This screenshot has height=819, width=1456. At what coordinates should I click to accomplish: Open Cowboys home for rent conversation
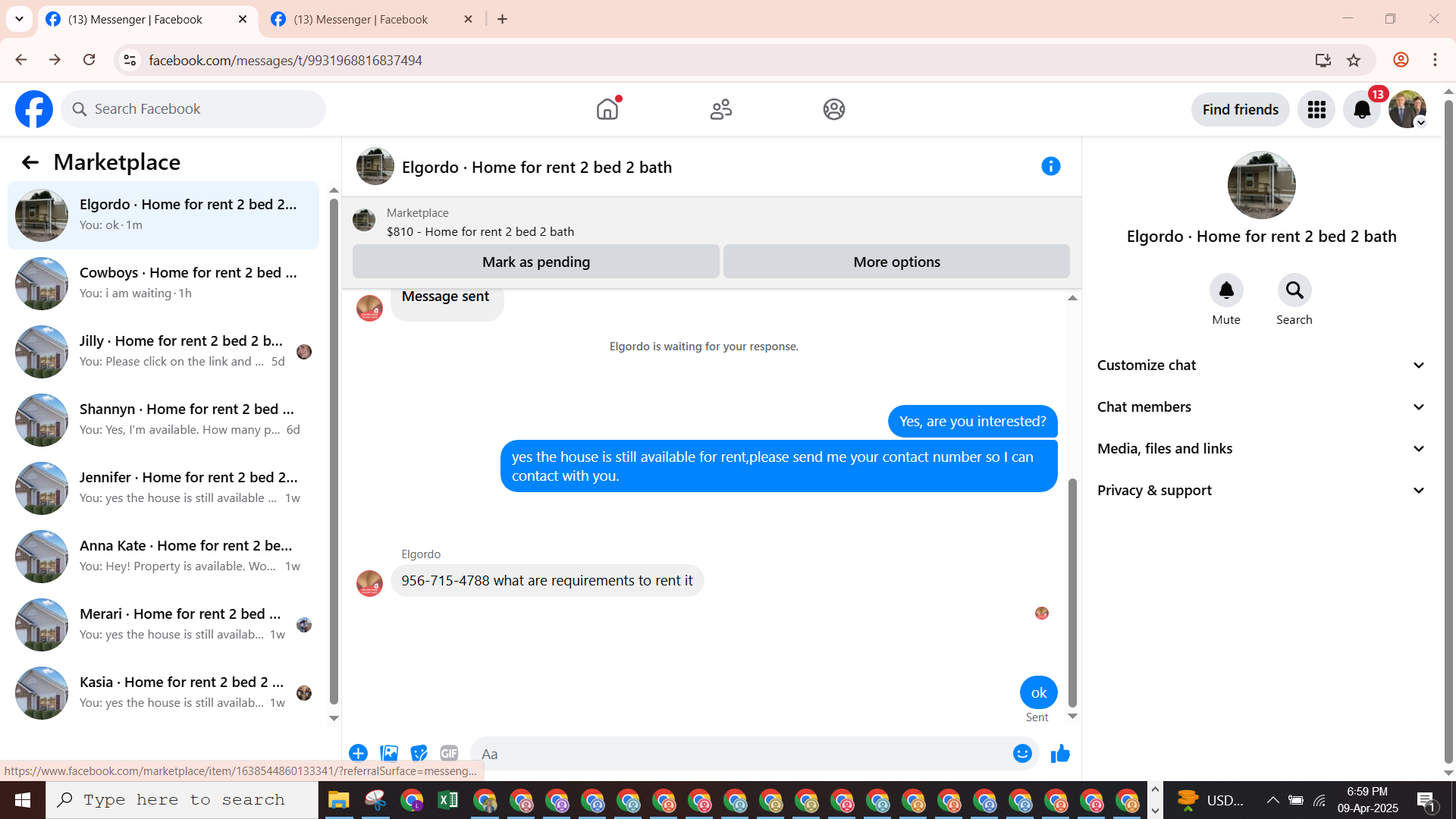point(163,284)
